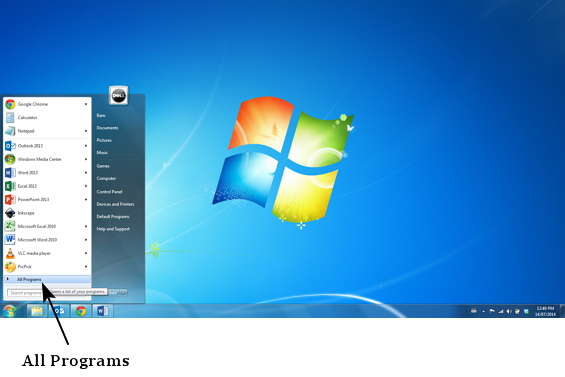Viewport: 565px width, 377px height.
Task: Open Computer from the Start menu
Action: (x=106, y=178)
